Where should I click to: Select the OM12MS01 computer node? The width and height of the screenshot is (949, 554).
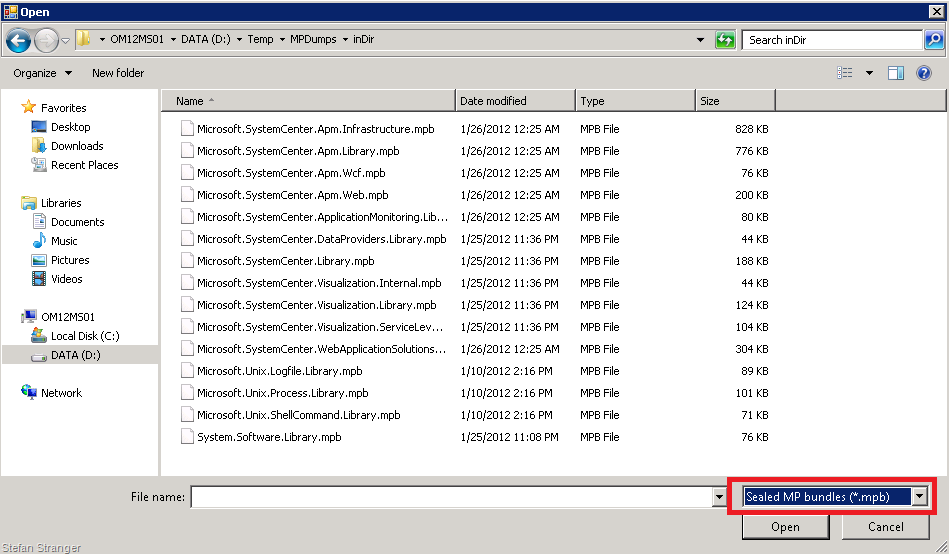coord(68,317)
